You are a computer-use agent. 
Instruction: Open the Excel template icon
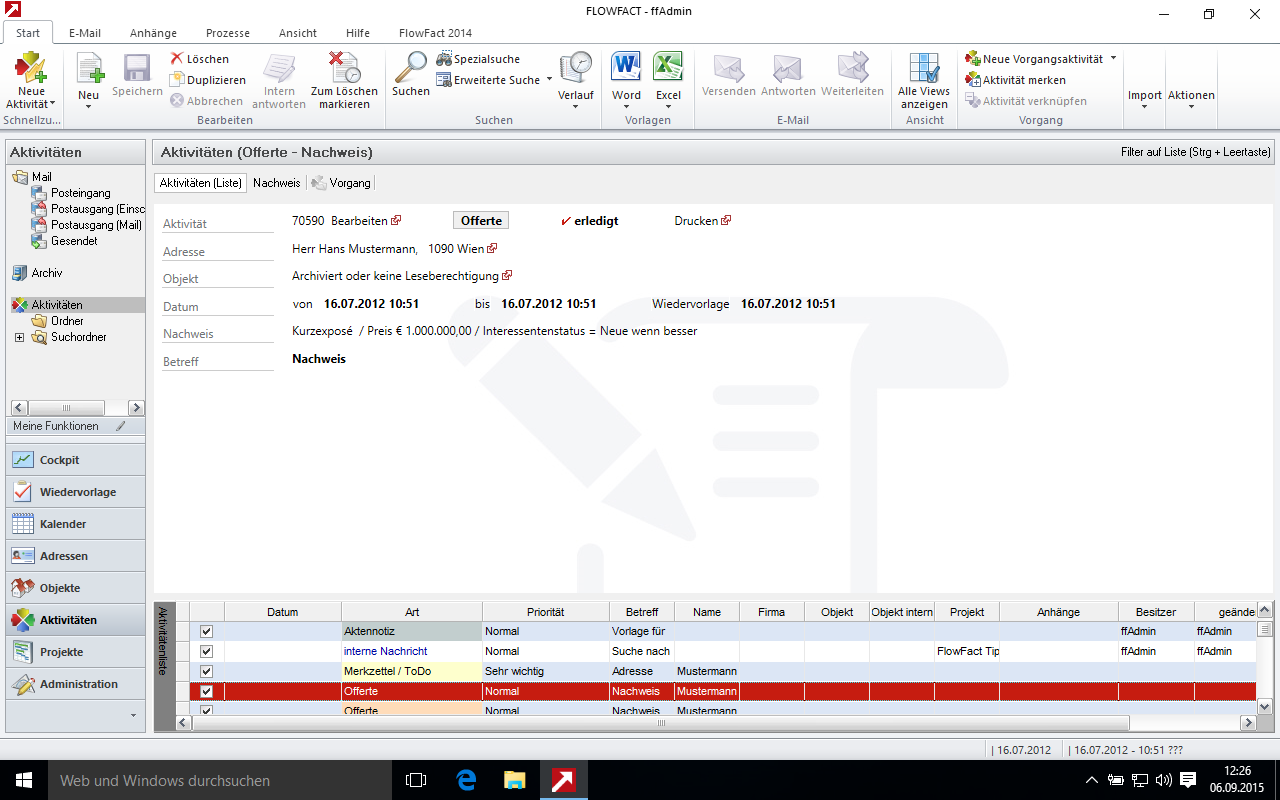pos(668,68)
